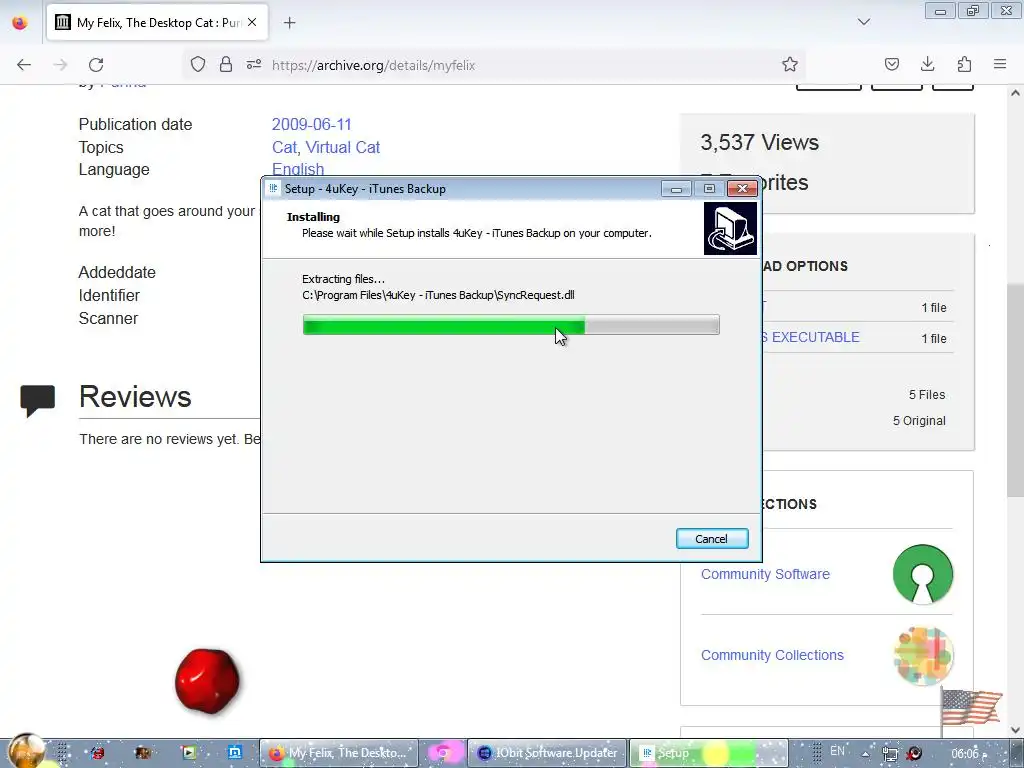This screenshot has height=768, width=1024.
Task: Open the Community Collections link
Action: click(772, 655)
